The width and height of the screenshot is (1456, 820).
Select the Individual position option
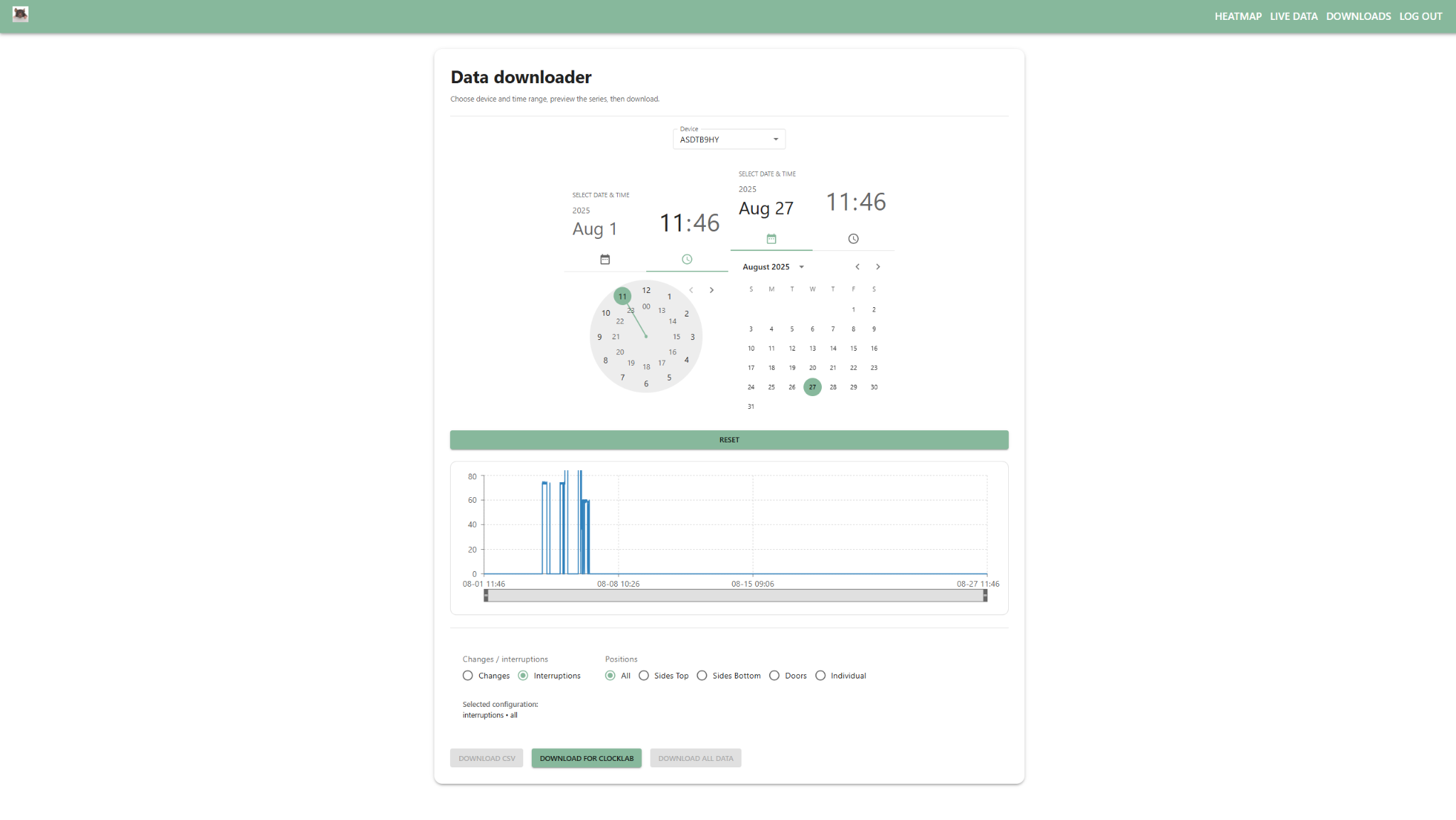[x=820, y=676]
